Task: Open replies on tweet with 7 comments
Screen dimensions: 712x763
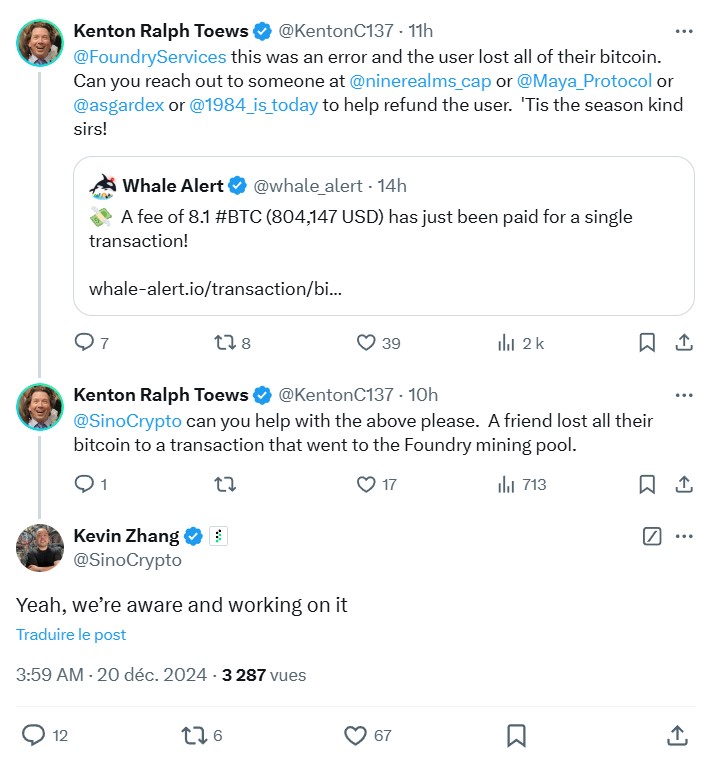Action: [x=84, y=343]
